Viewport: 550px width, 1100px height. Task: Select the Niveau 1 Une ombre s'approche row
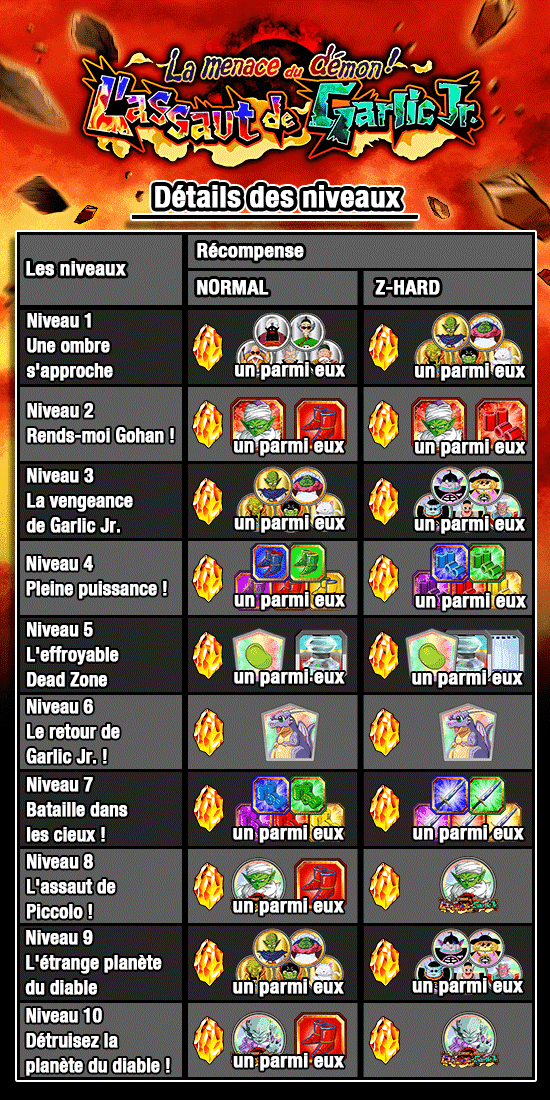[x=275, y=347]
